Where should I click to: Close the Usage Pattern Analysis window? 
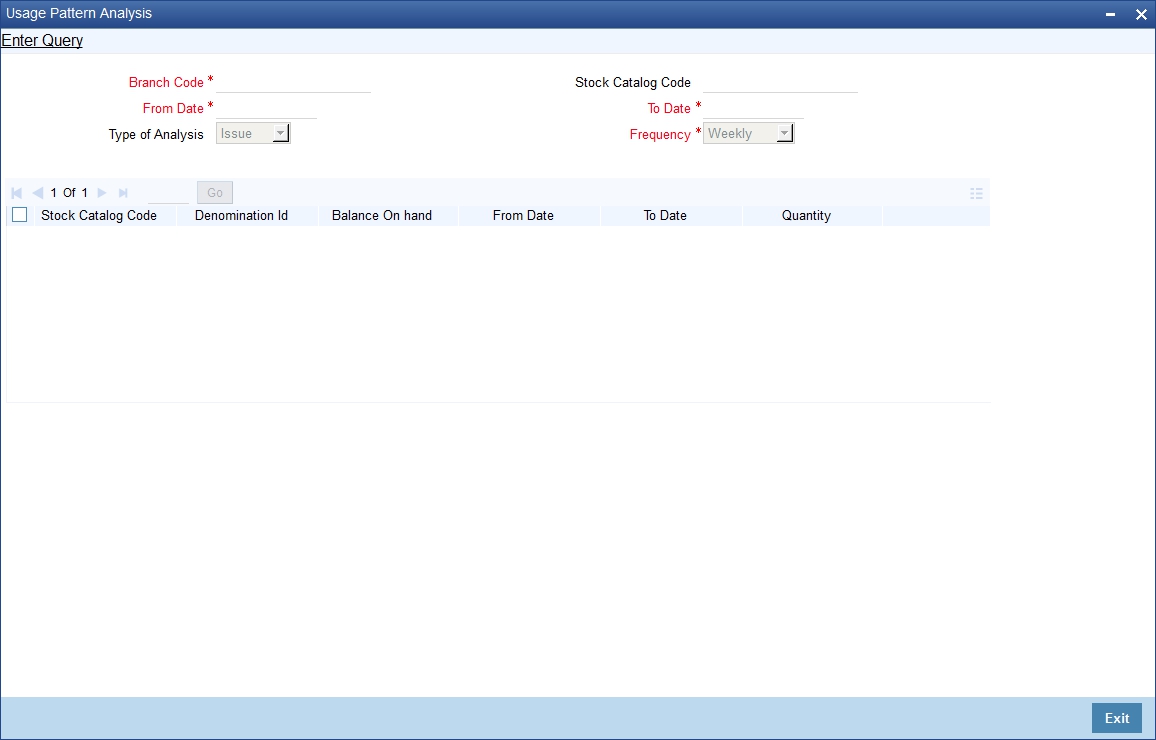coord(1141,15)
